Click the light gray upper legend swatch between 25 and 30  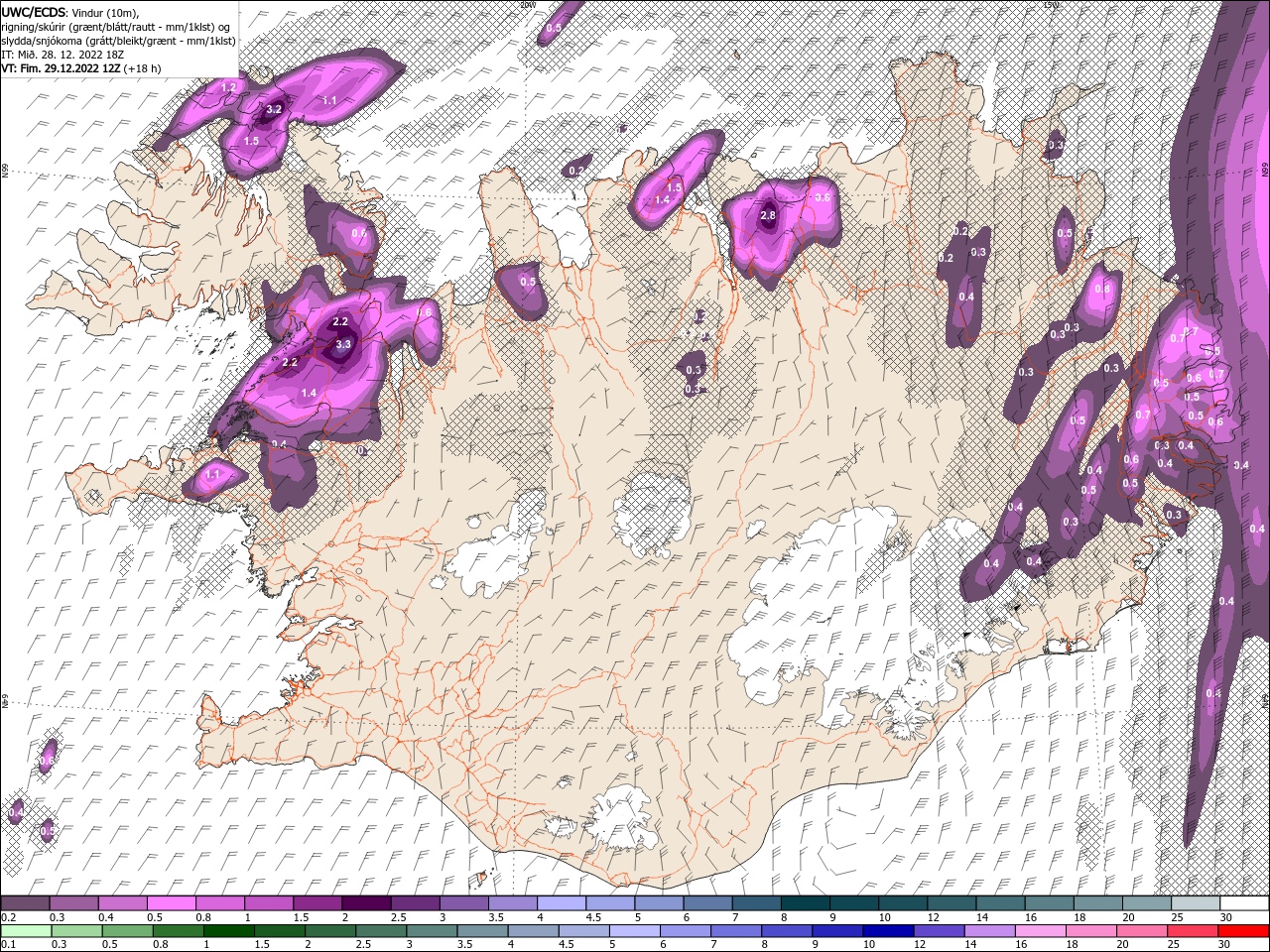coord(1195,903)
